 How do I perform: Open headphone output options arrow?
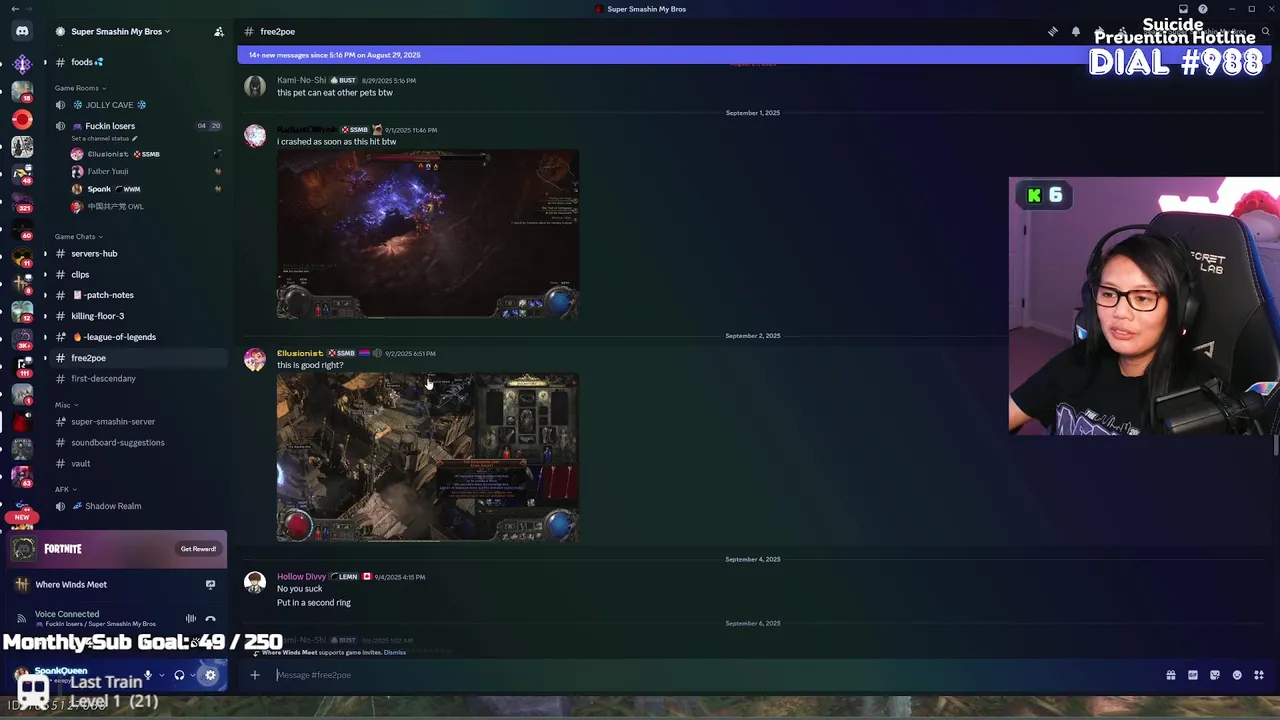pyautogui.click(x=192, y=675)
